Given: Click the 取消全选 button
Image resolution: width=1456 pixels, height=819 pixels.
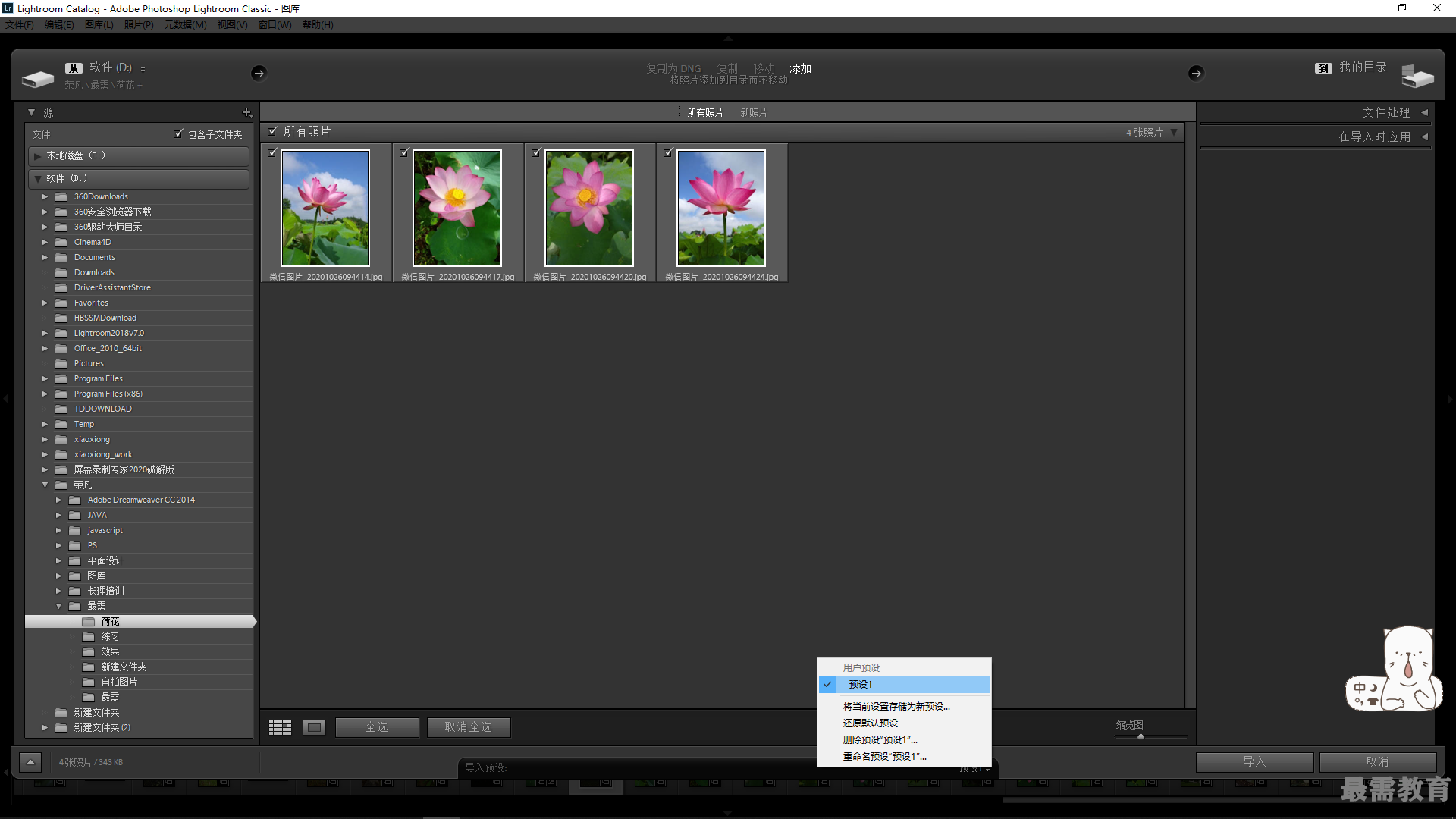Looking at the screenshot, I should click(x=468, y=727).
